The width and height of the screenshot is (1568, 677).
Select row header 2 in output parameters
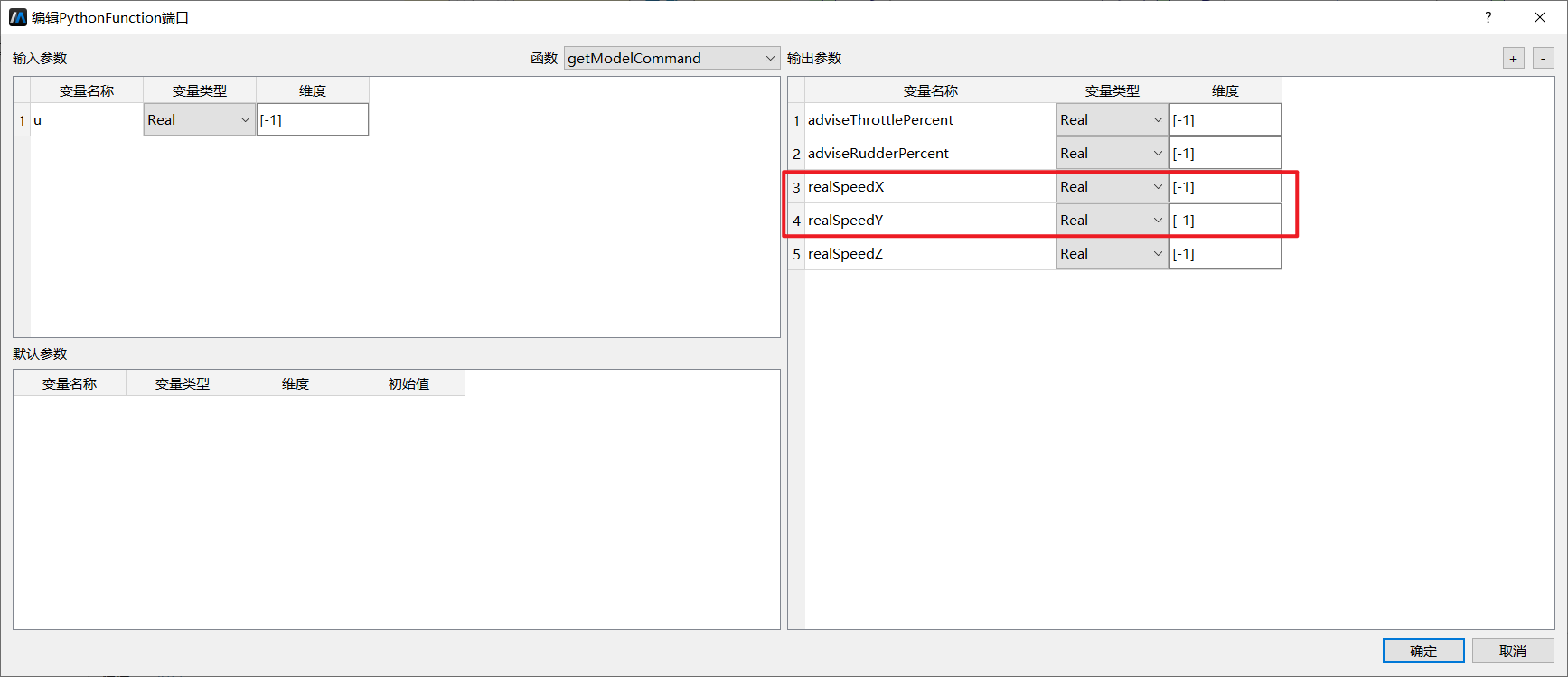[796, 153]
